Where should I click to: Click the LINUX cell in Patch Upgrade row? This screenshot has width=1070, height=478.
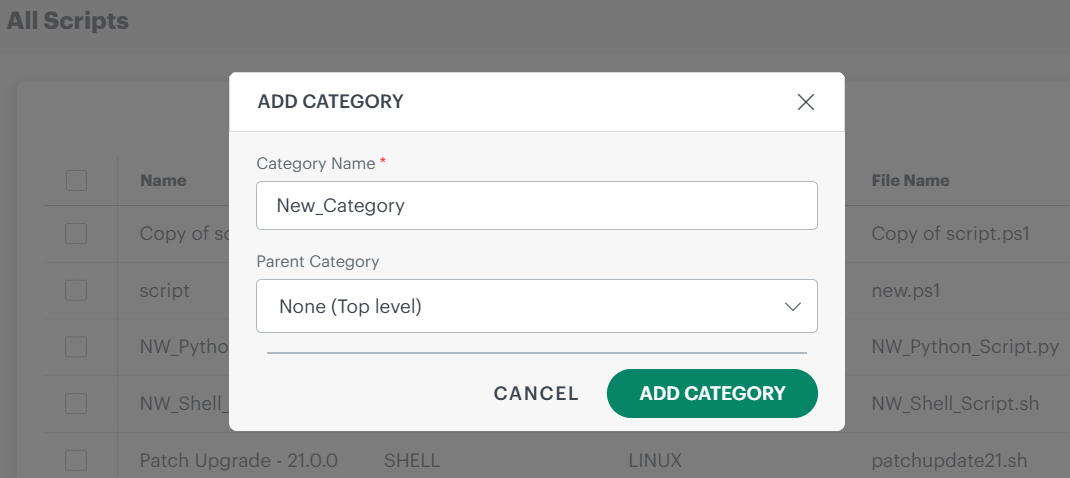click(654, 461)
